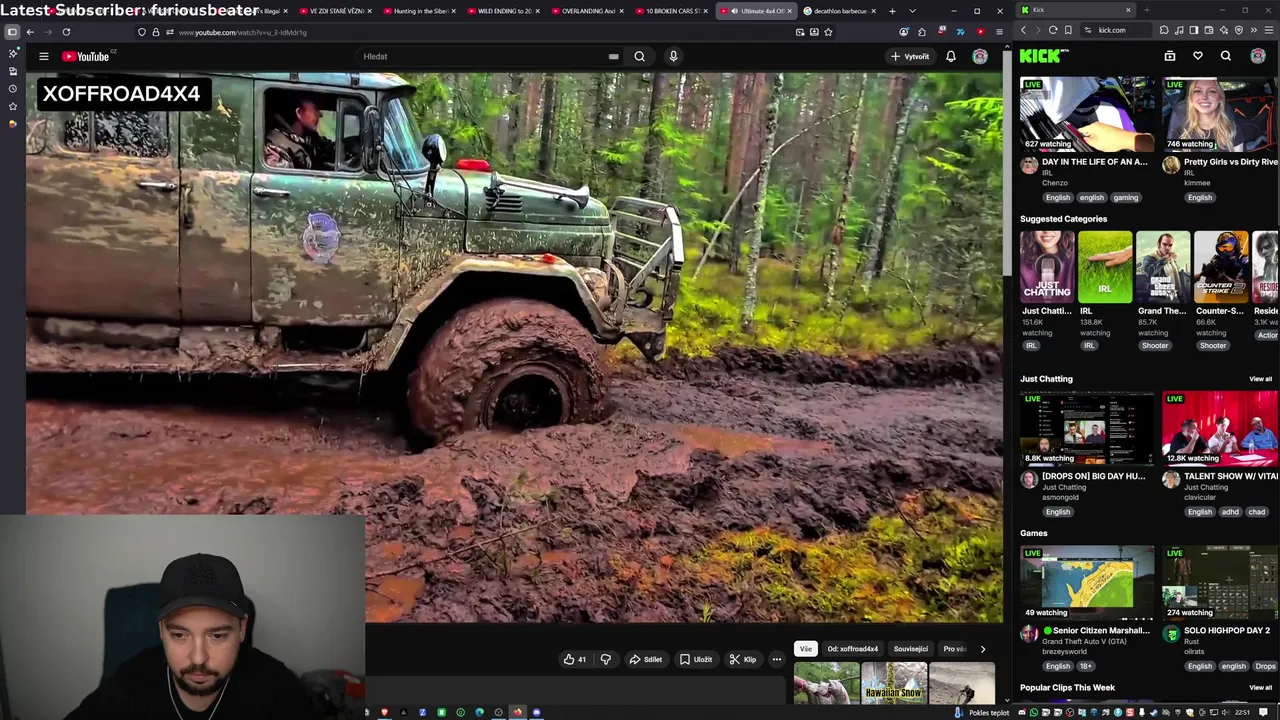Open the Counter-Strike category card
Screen dimensions: 1280x720
1221,267
